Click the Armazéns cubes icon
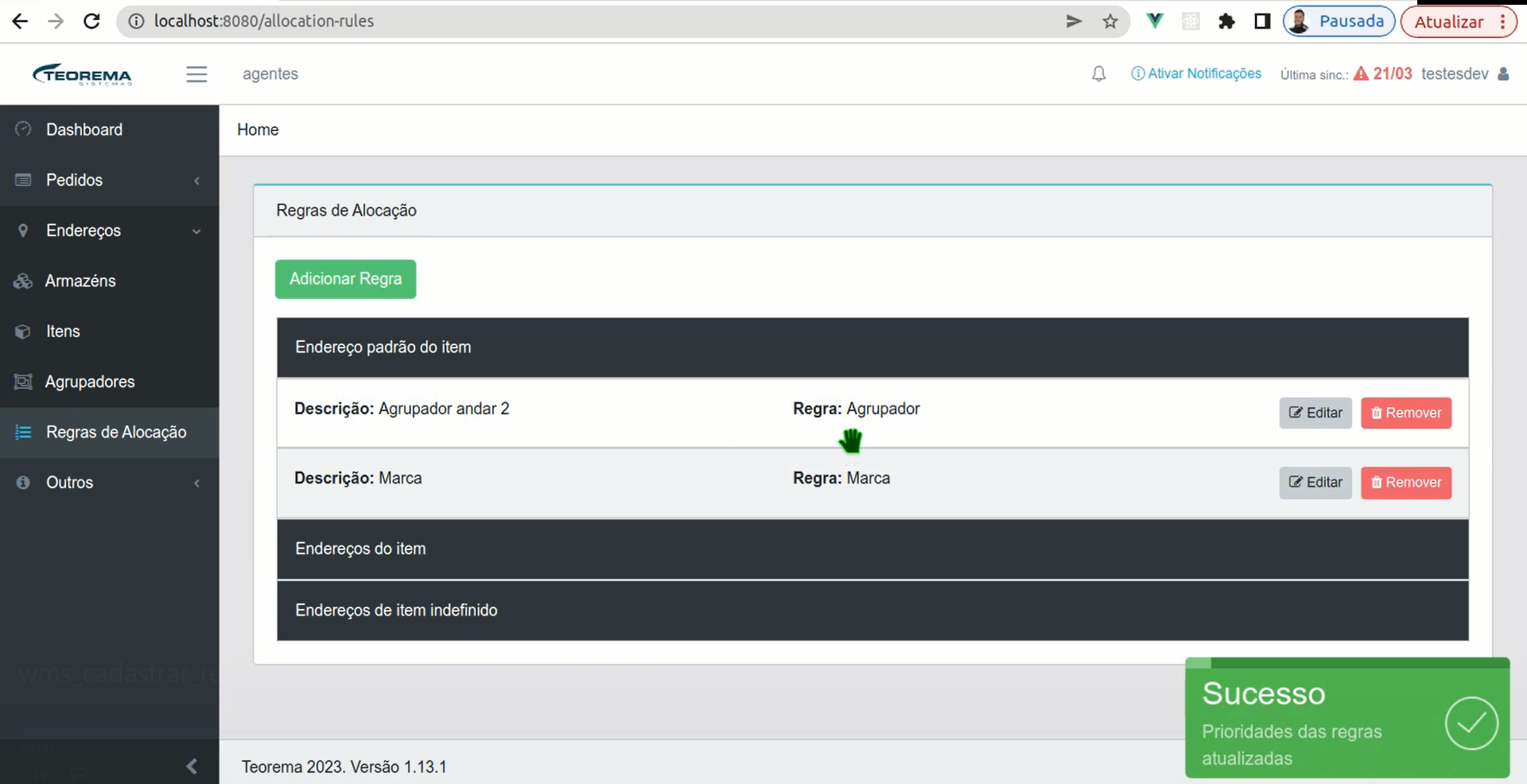1527x784 pixels. (x=23, y=281)
